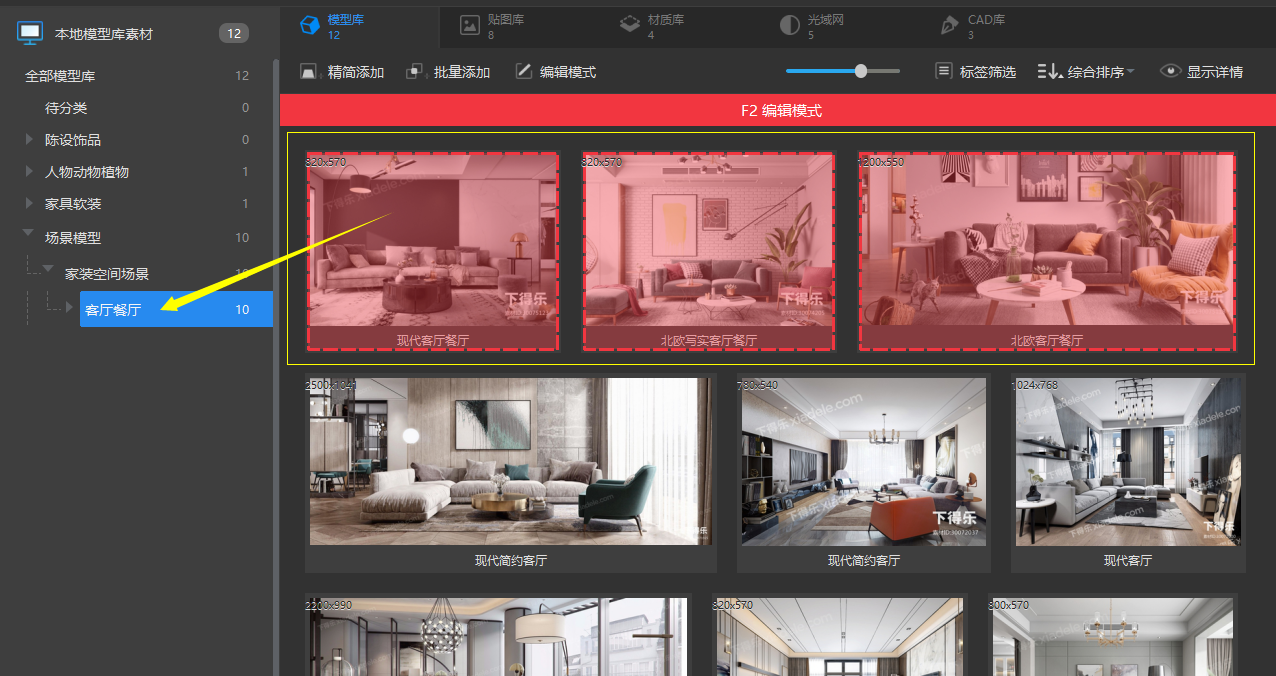
Task: Click the CAD库 pen icon
Action: [x=949, y=26]
